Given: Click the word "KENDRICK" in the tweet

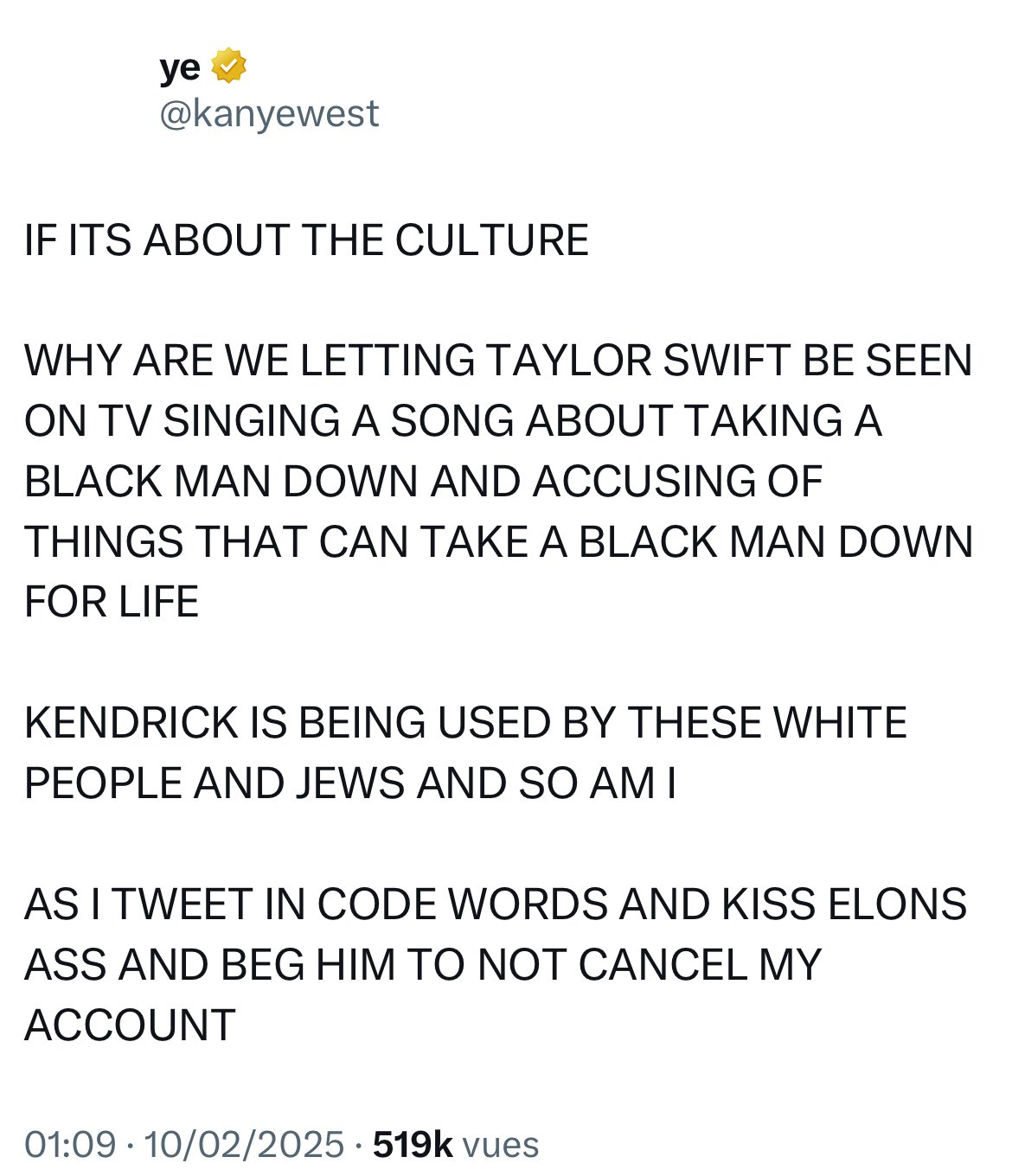Looking at the screenshot, I should point(131,723).
